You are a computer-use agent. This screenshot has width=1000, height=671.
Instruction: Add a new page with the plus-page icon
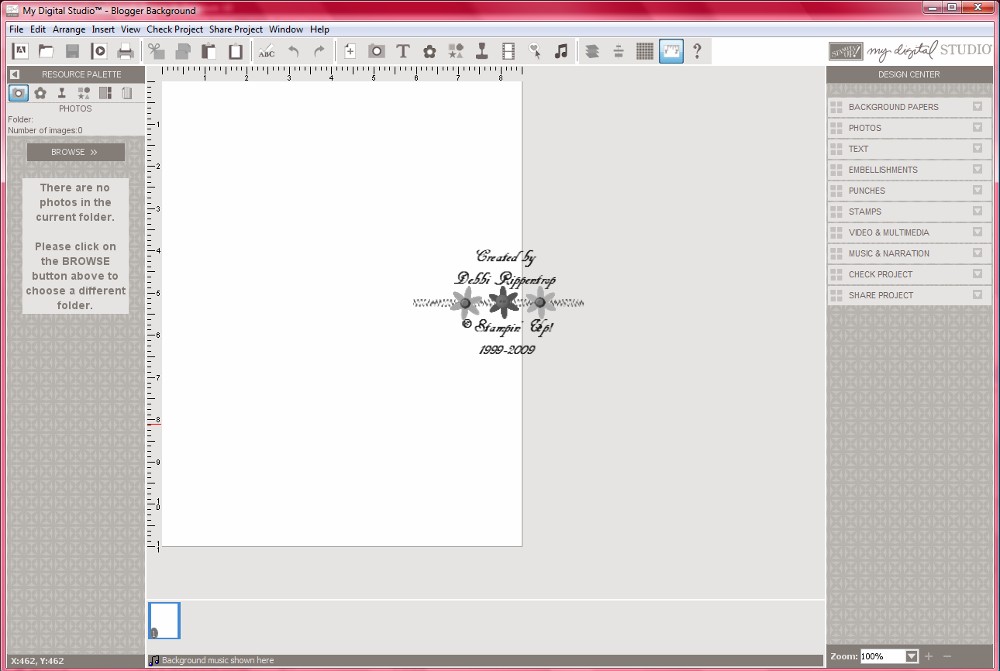(x=349, y=51)
